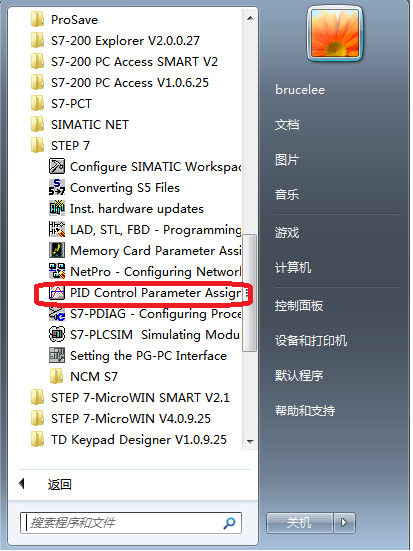Viewport: 413px width, 551px height.
Task: Select the text S7-PLCSIM Simulating Modu
Action: [155, 335]
